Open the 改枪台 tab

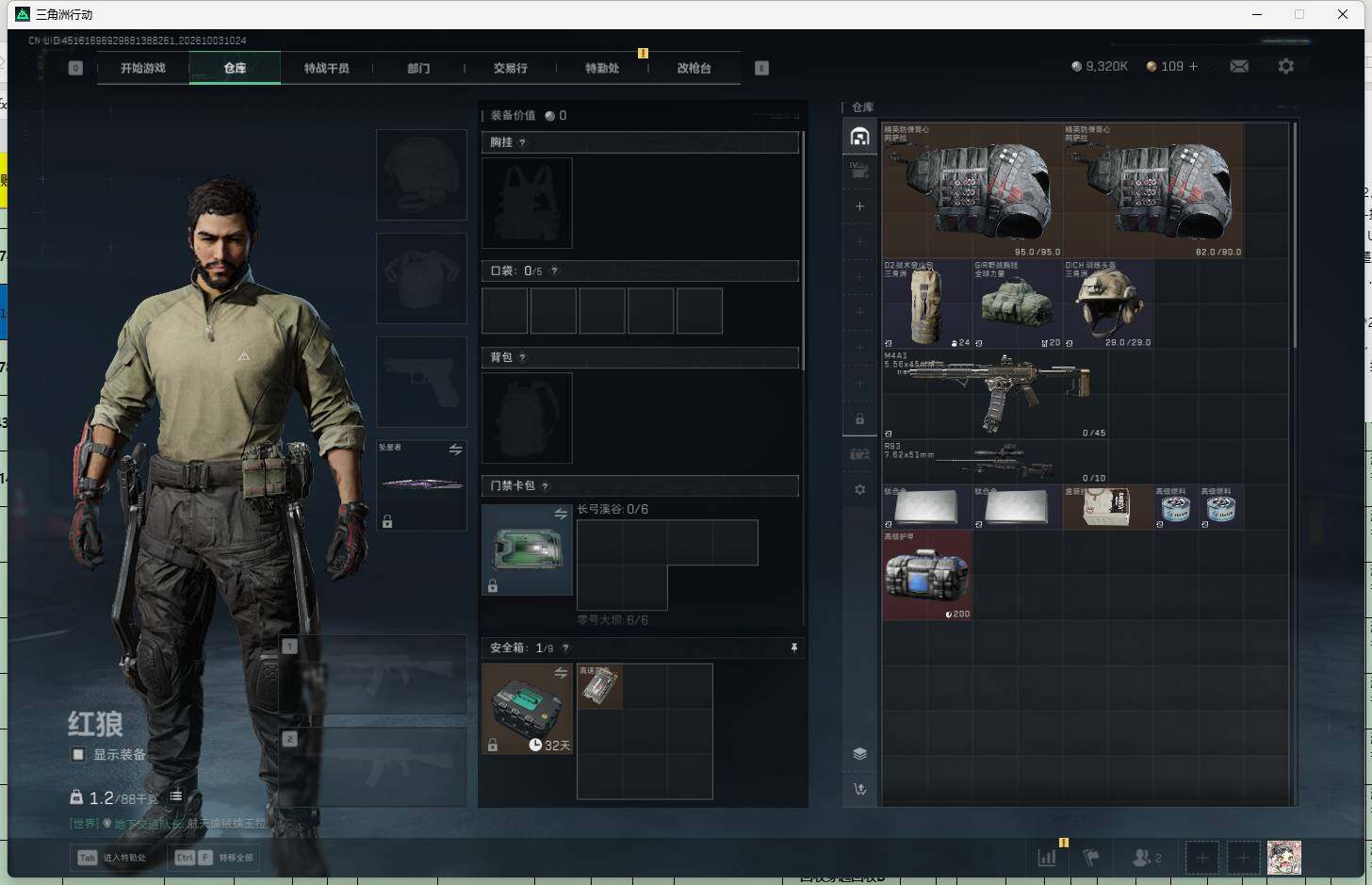tap(694, 68)
